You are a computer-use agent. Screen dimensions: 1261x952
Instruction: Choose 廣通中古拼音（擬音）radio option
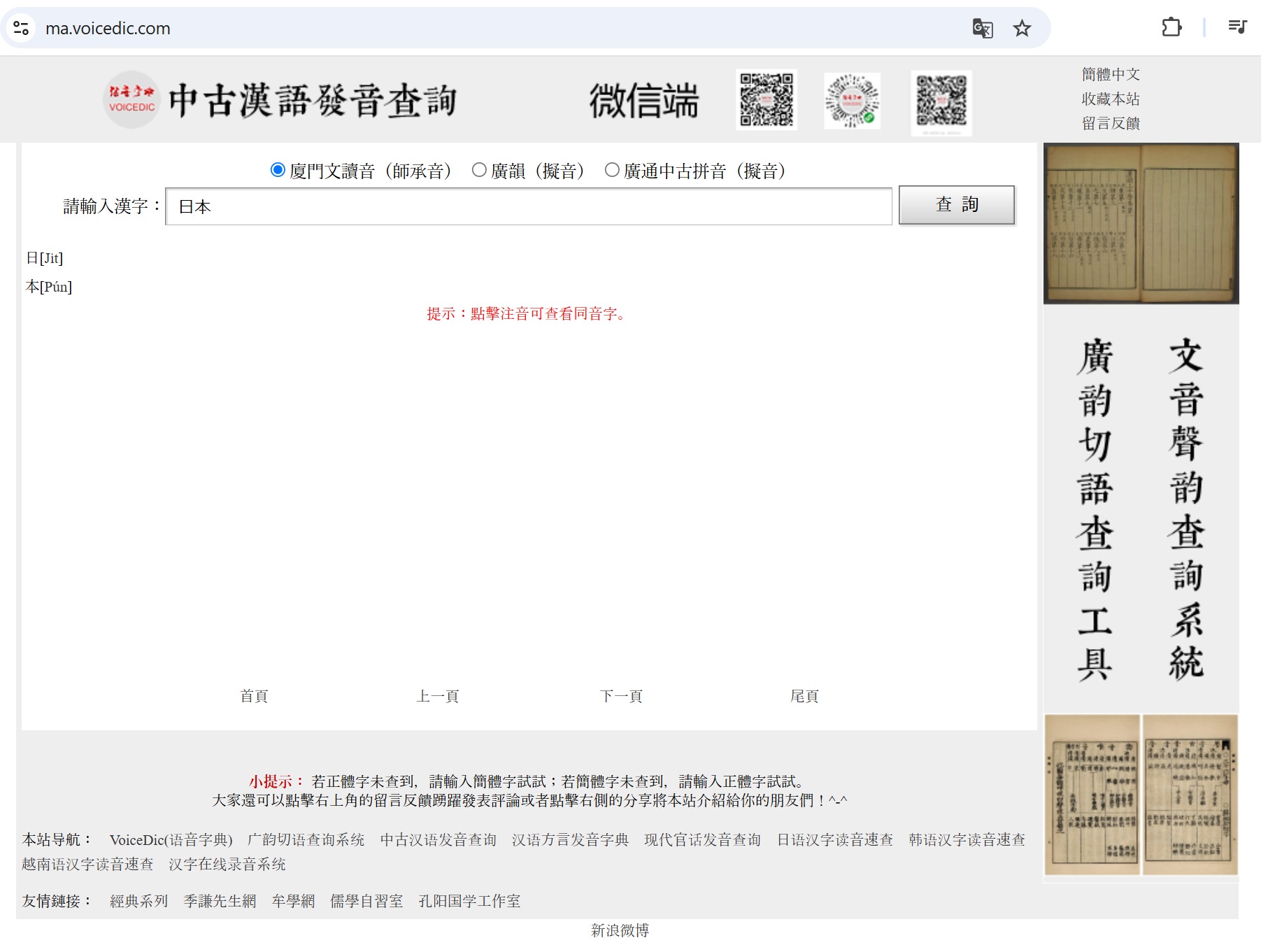(612, 170)
